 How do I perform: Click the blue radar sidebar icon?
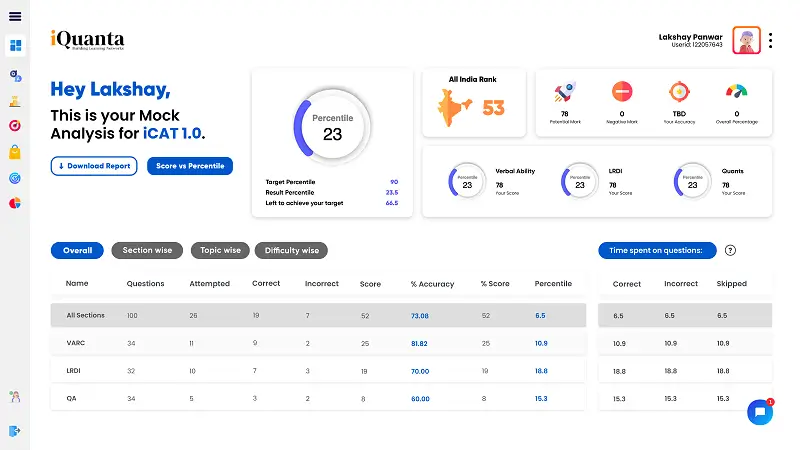point(15,178)
